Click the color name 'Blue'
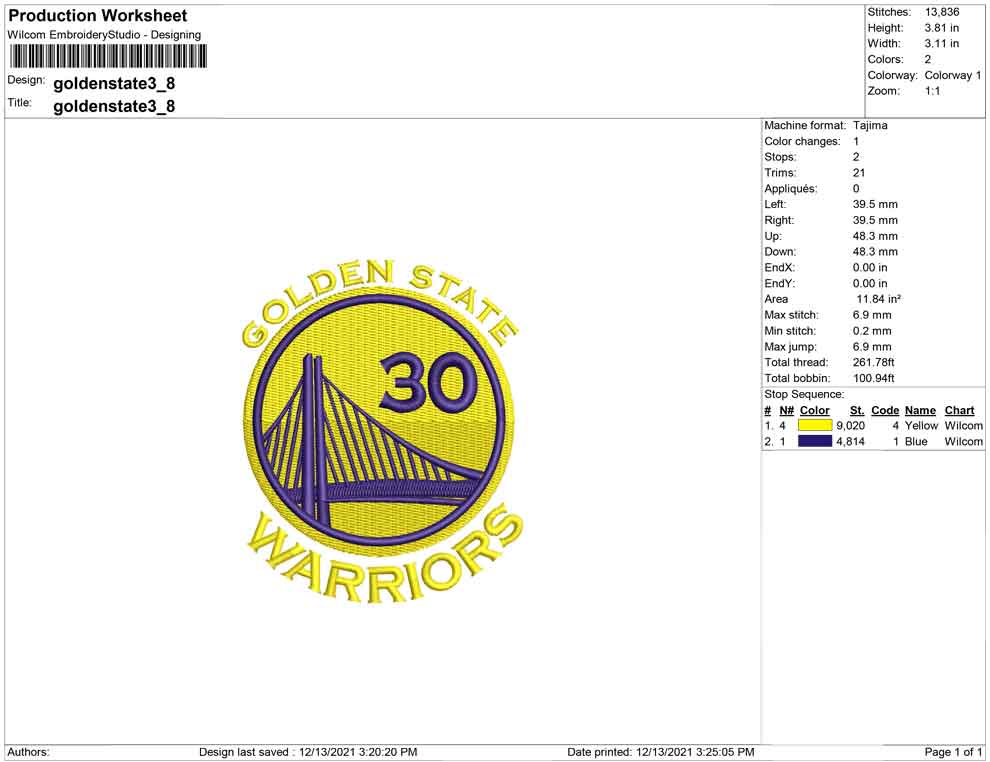 tap(916, 441)
